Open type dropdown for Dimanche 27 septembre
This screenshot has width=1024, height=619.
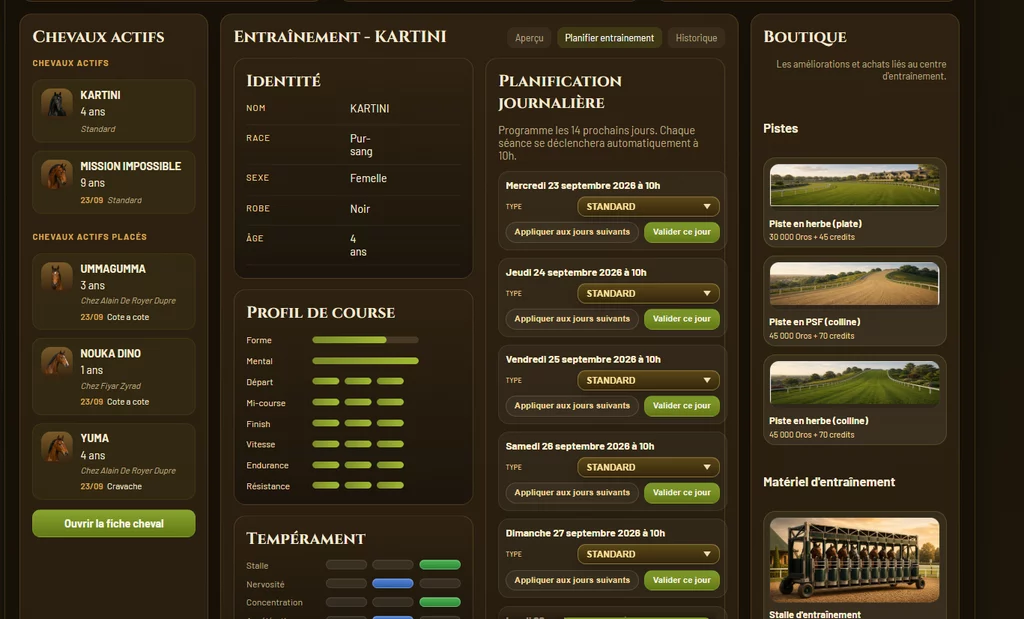tap(648, 554)
